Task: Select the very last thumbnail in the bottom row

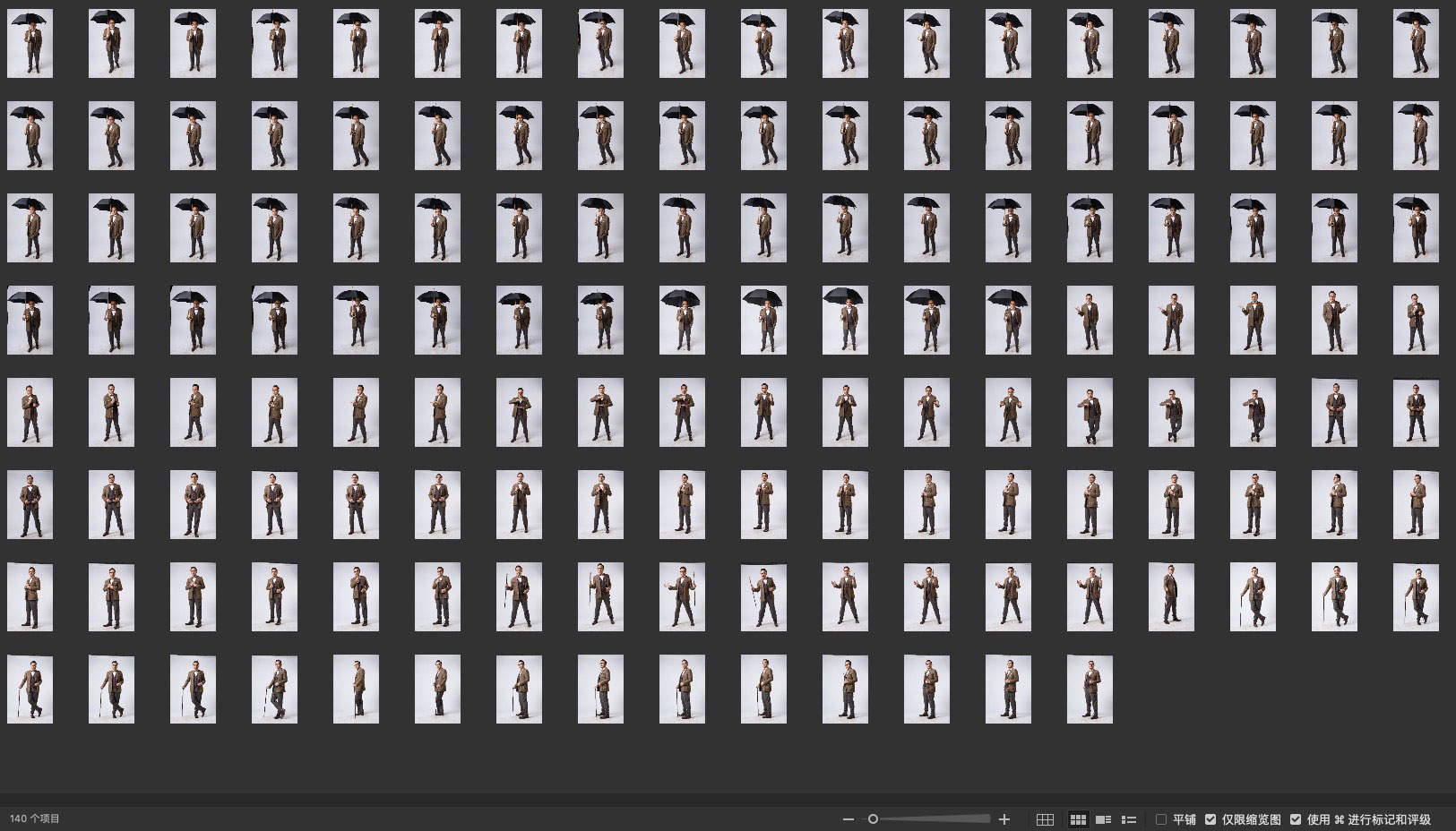Action: point(1090,690)
